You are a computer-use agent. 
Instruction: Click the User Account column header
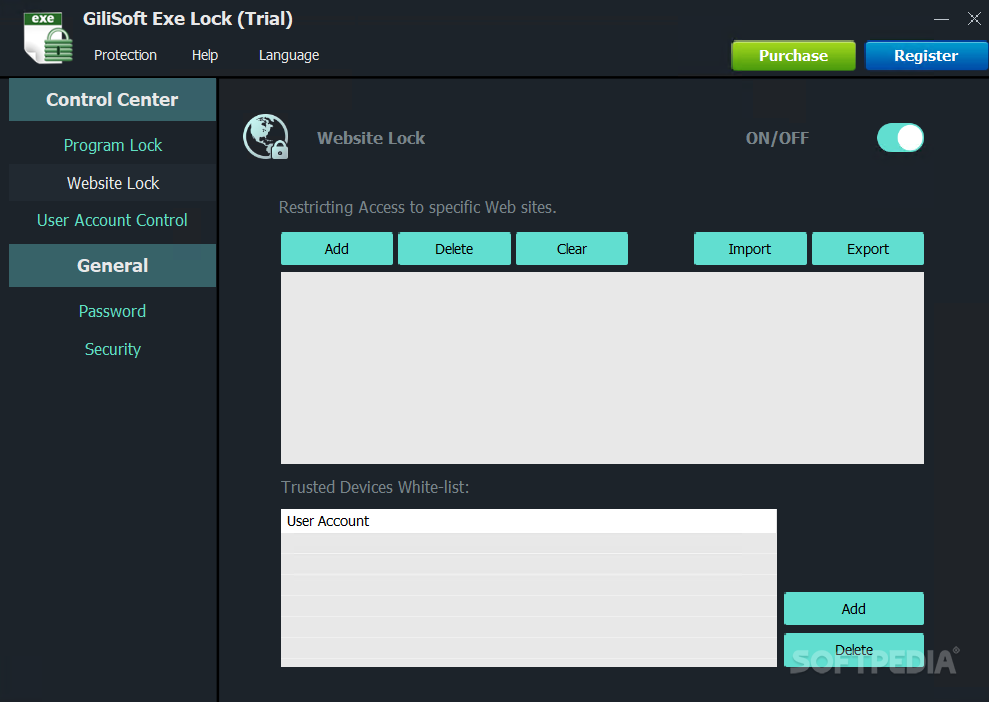click(529, 521)
